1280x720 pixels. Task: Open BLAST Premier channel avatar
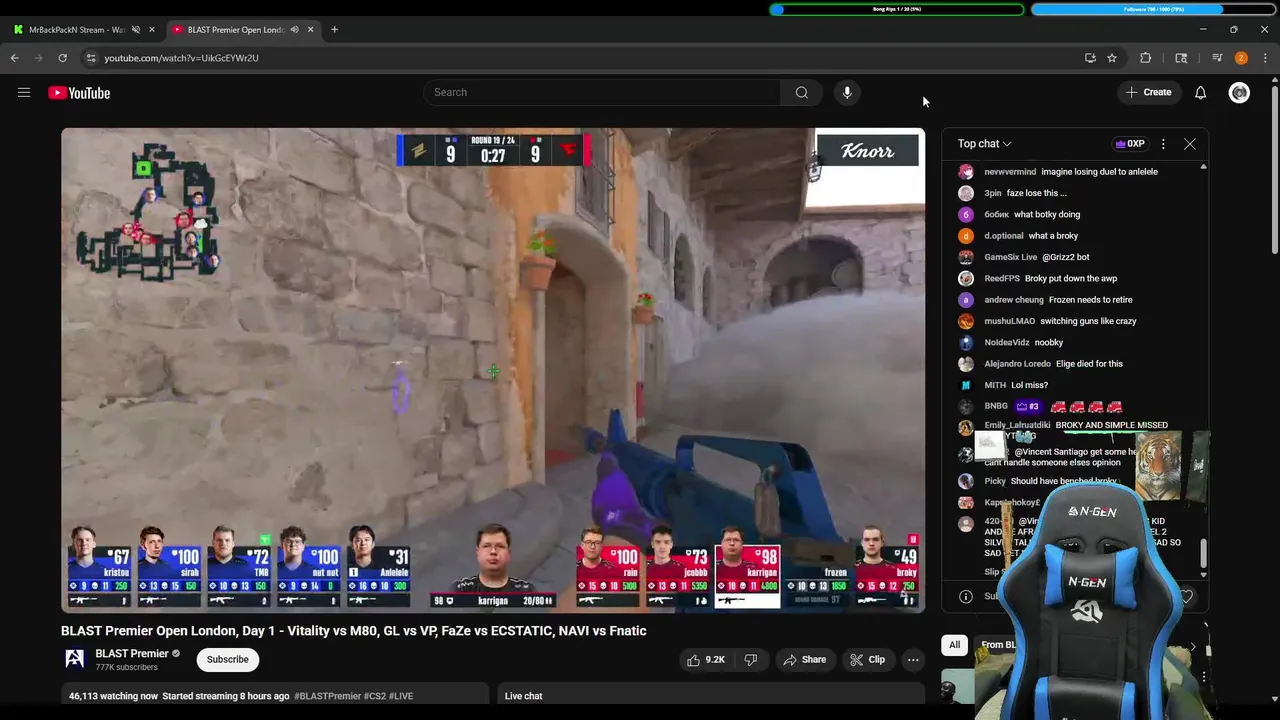[74, 659]
